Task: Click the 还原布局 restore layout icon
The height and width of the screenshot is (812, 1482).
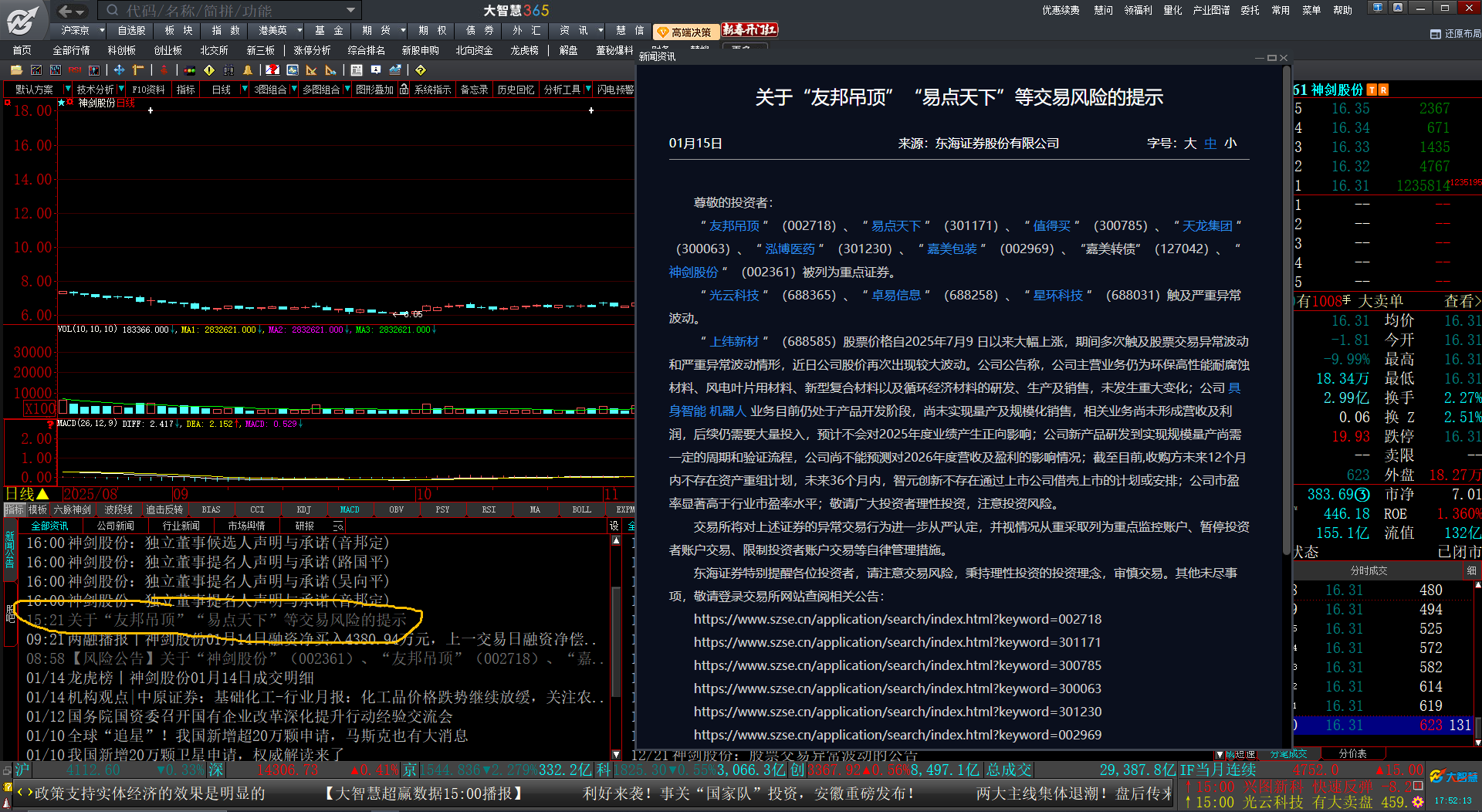Action: point(1436,34)
